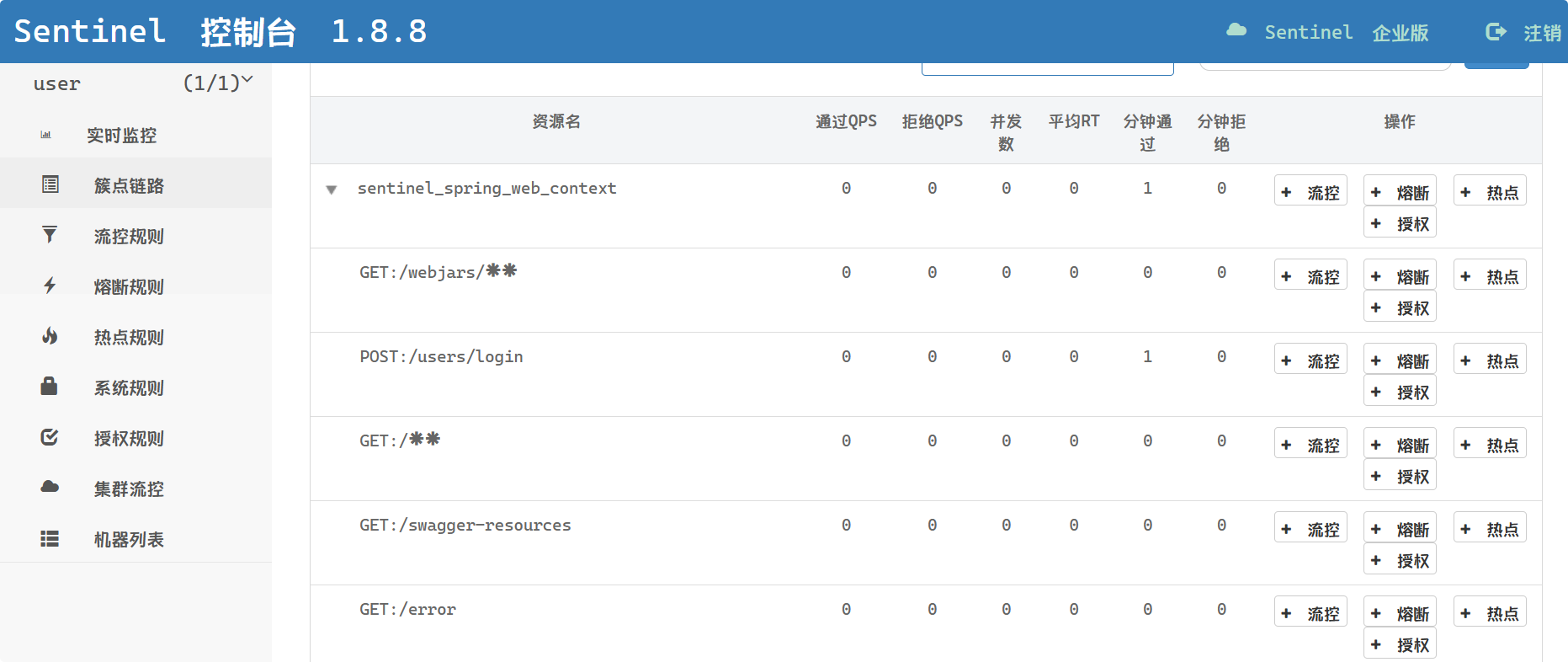Screen dimensions: 1568x662
Task: Click the 通过QPS column header
Action: (x=846, y=121)
